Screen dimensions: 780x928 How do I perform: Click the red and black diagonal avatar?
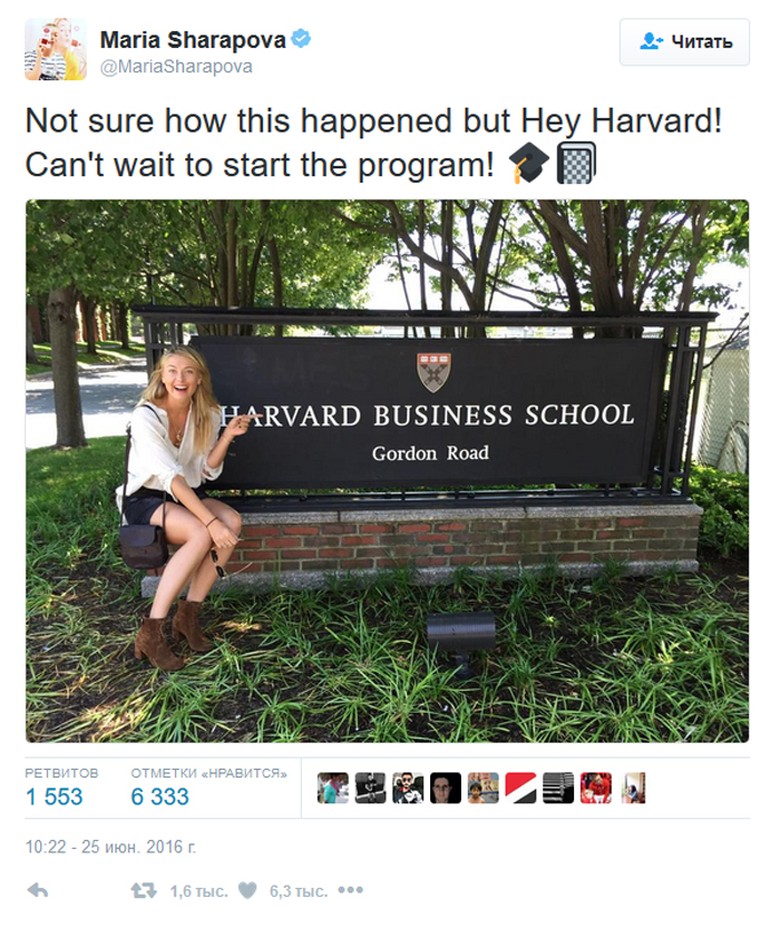520,788
